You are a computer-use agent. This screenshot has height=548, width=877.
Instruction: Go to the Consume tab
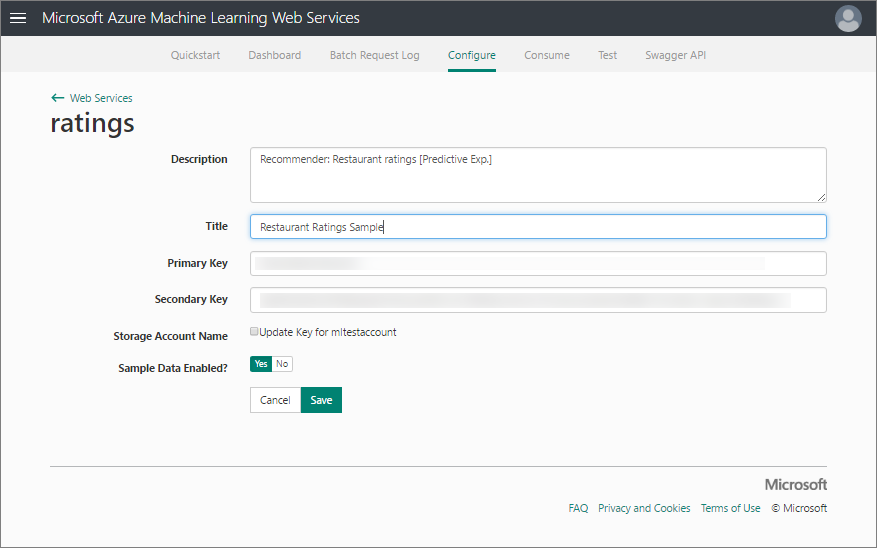coord(546,55)
